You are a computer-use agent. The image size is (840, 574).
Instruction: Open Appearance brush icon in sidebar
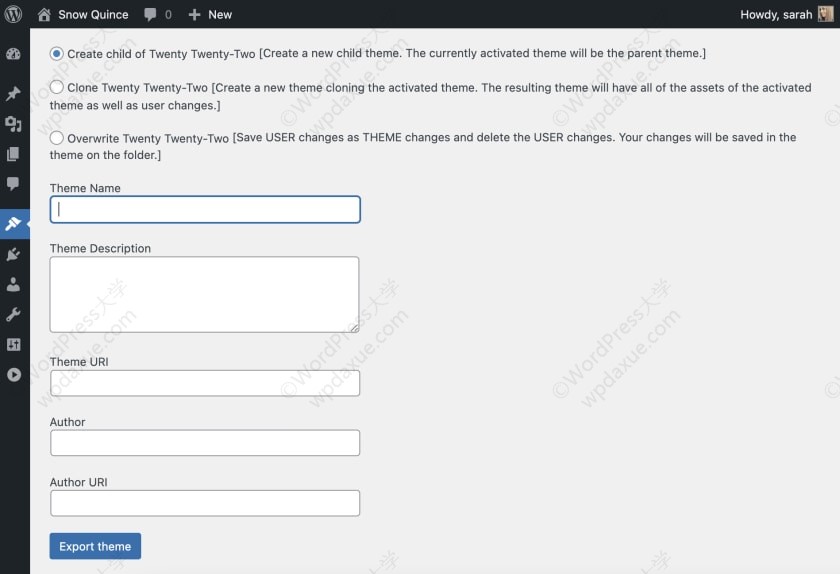(13, 223)
